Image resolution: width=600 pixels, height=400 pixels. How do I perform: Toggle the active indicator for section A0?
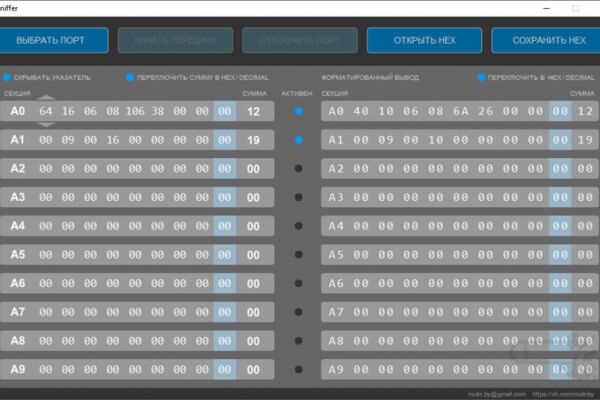[x=299, y=111]
